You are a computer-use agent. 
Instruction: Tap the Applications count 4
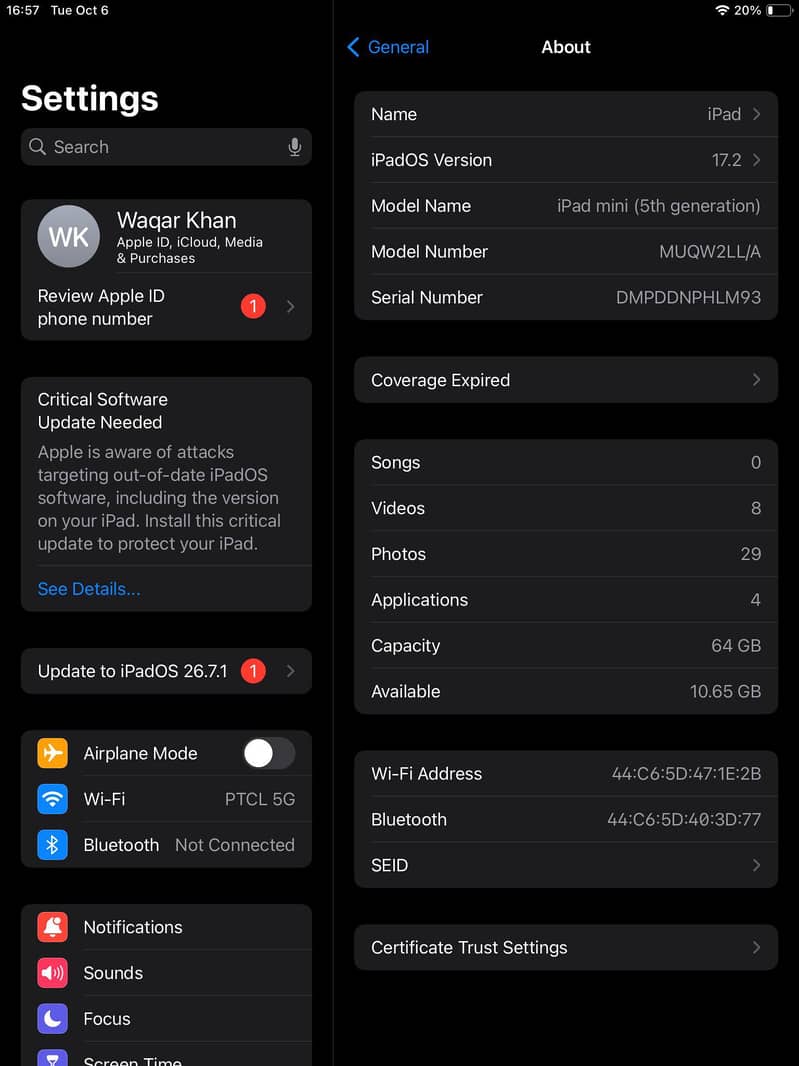755,600
